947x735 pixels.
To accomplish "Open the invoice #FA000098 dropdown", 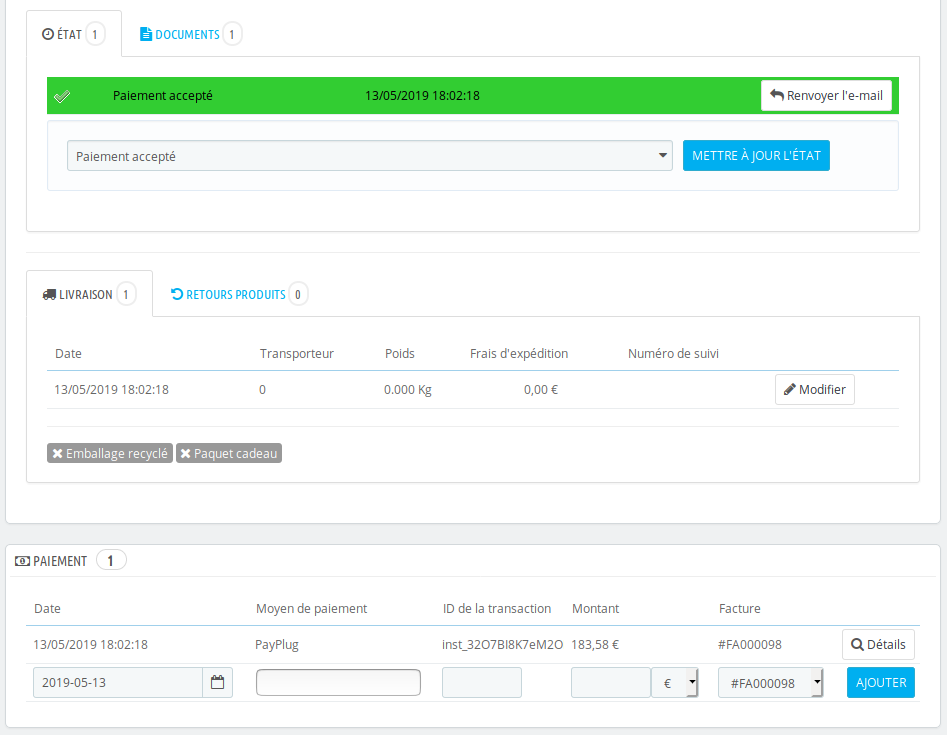I will (770, 683).
